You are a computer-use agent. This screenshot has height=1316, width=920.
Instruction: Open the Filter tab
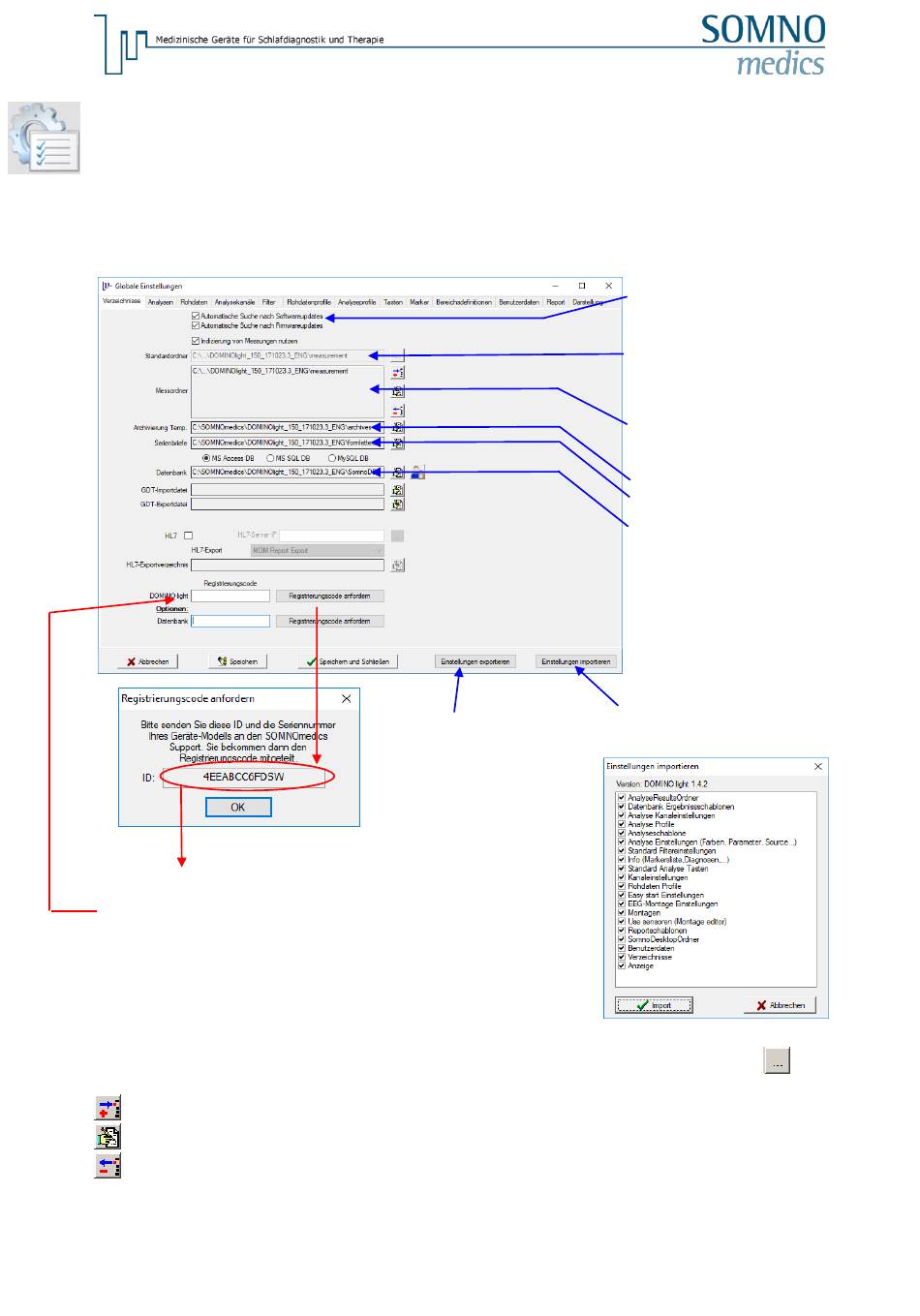pyautogui.click(x=269, y=302)
